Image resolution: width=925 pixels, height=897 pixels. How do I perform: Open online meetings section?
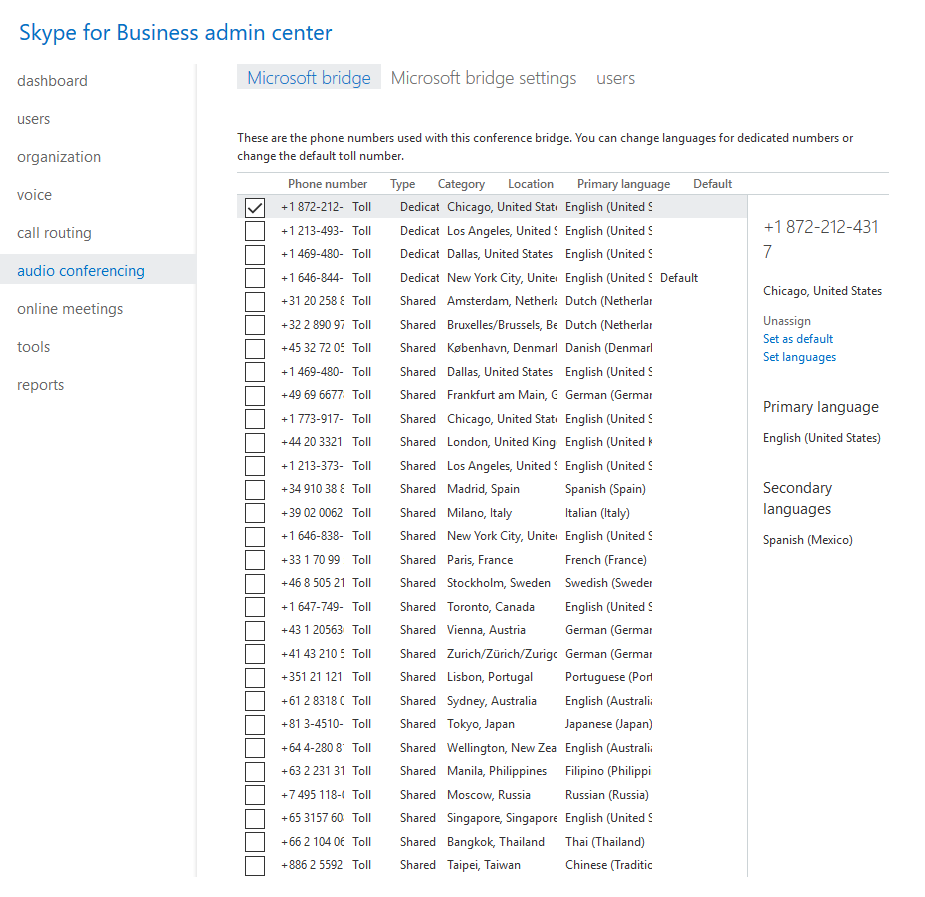point(70,309)
